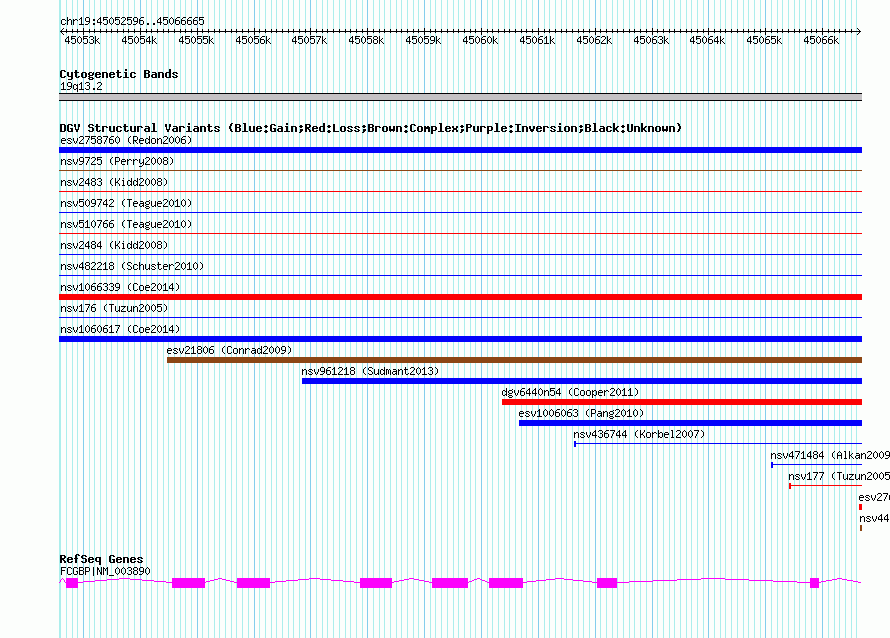Open the nsv510766 (Teague2010) variant

point(126,225)
